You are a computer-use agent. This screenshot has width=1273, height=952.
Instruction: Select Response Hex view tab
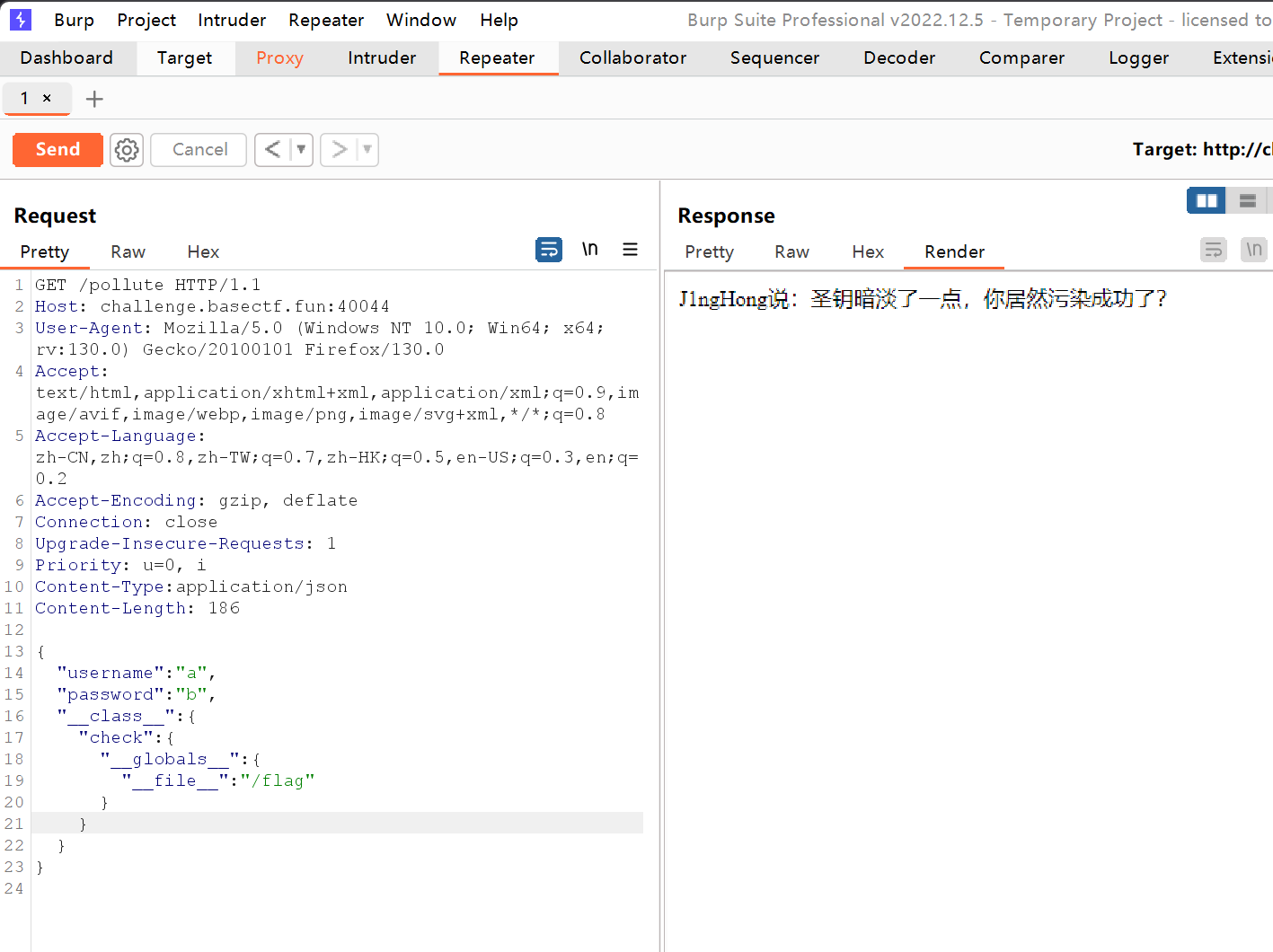pos(868,252)
